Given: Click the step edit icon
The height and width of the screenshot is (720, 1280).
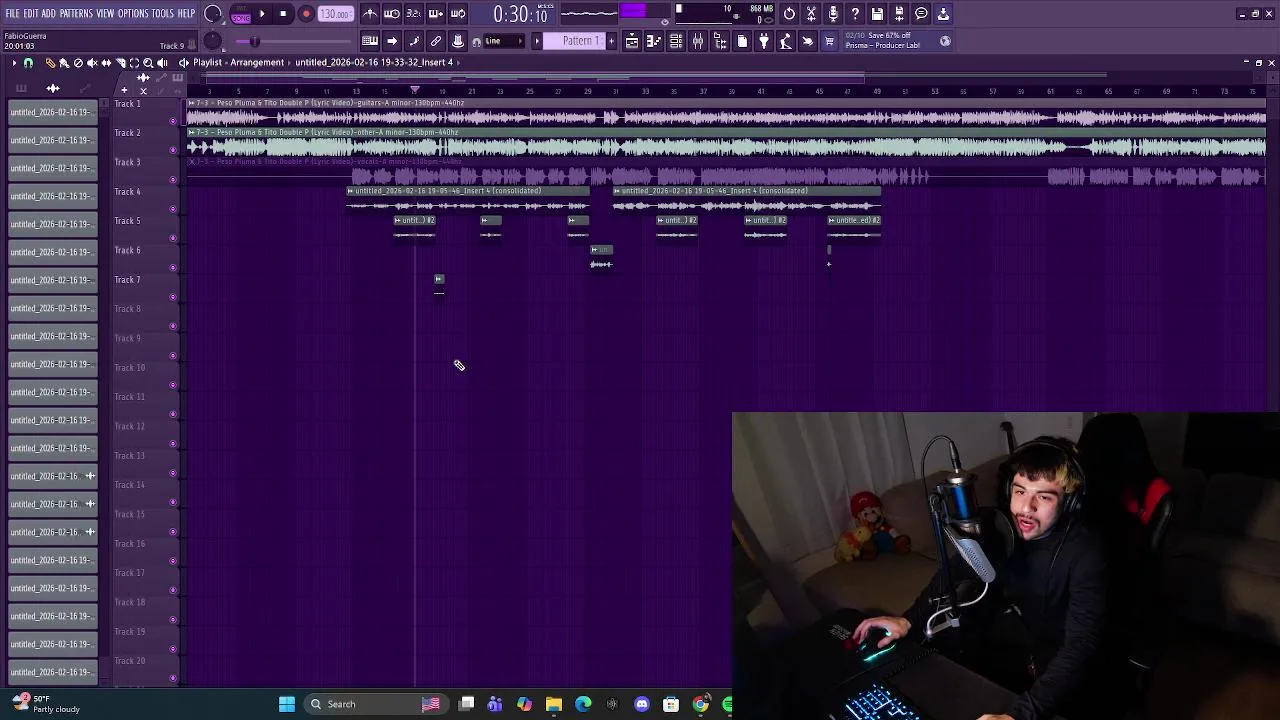Looking at the screenshot, I should pos(414,41).
